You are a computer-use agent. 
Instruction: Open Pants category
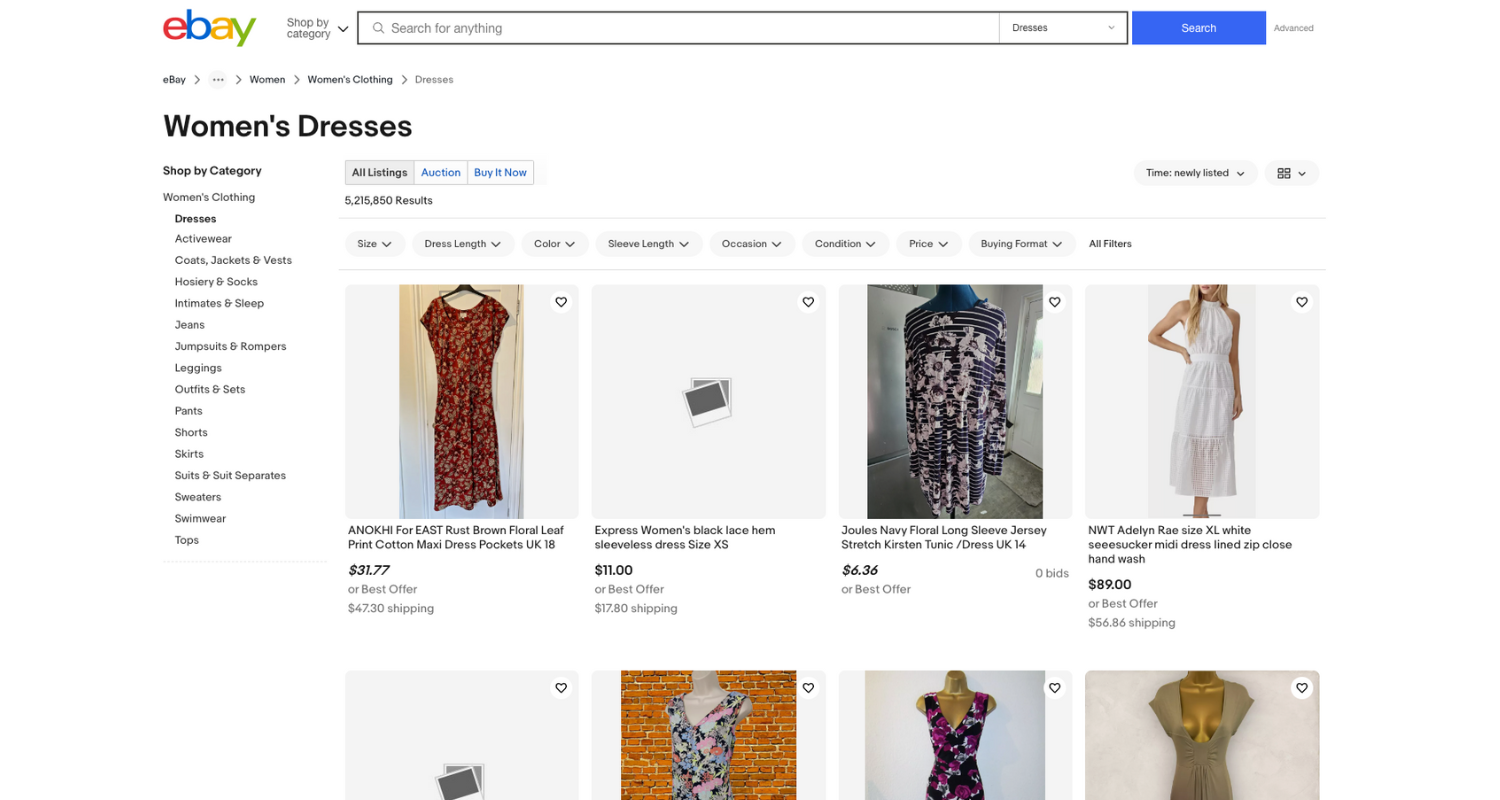[x=188, y=411]
